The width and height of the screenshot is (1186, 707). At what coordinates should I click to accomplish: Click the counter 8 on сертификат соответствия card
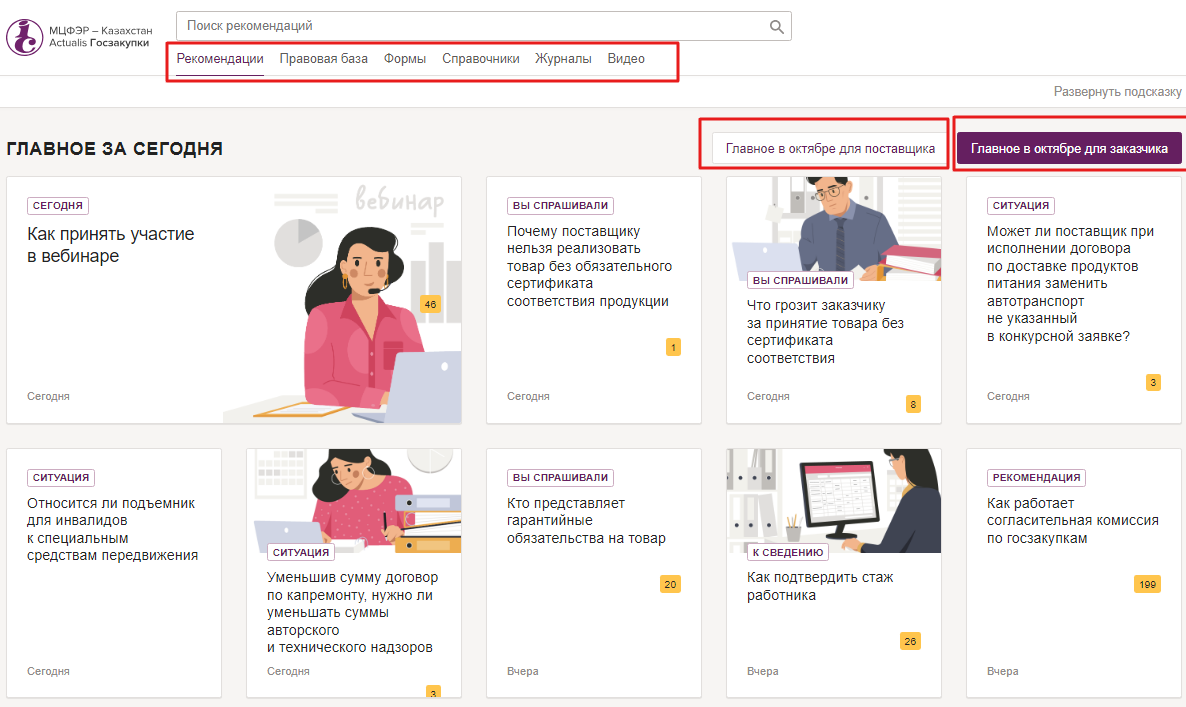(913, 404)
